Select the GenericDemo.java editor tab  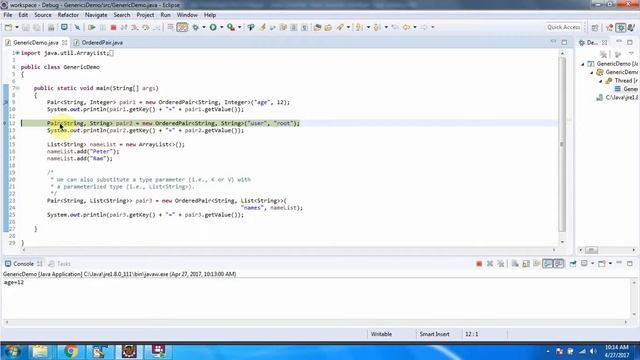point(36,42)
